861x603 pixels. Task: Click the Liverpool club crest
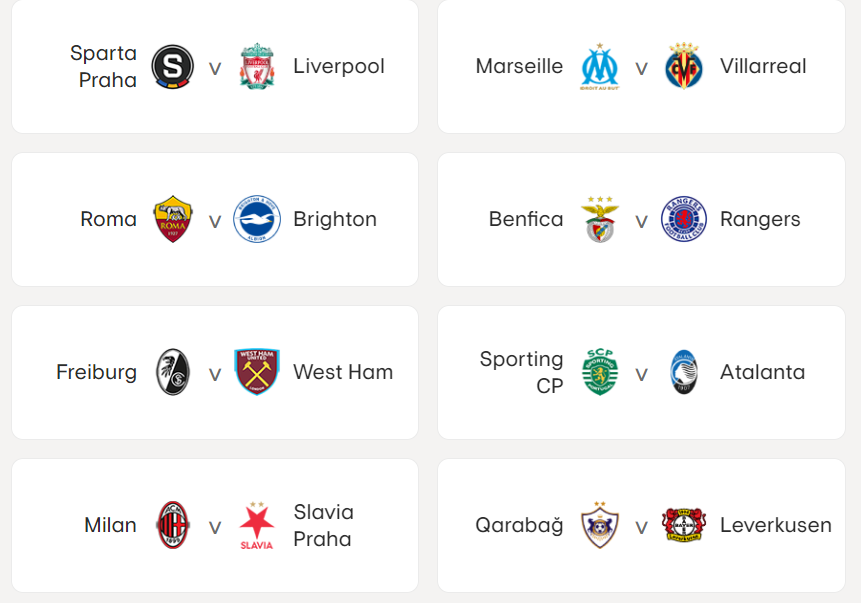256,66
